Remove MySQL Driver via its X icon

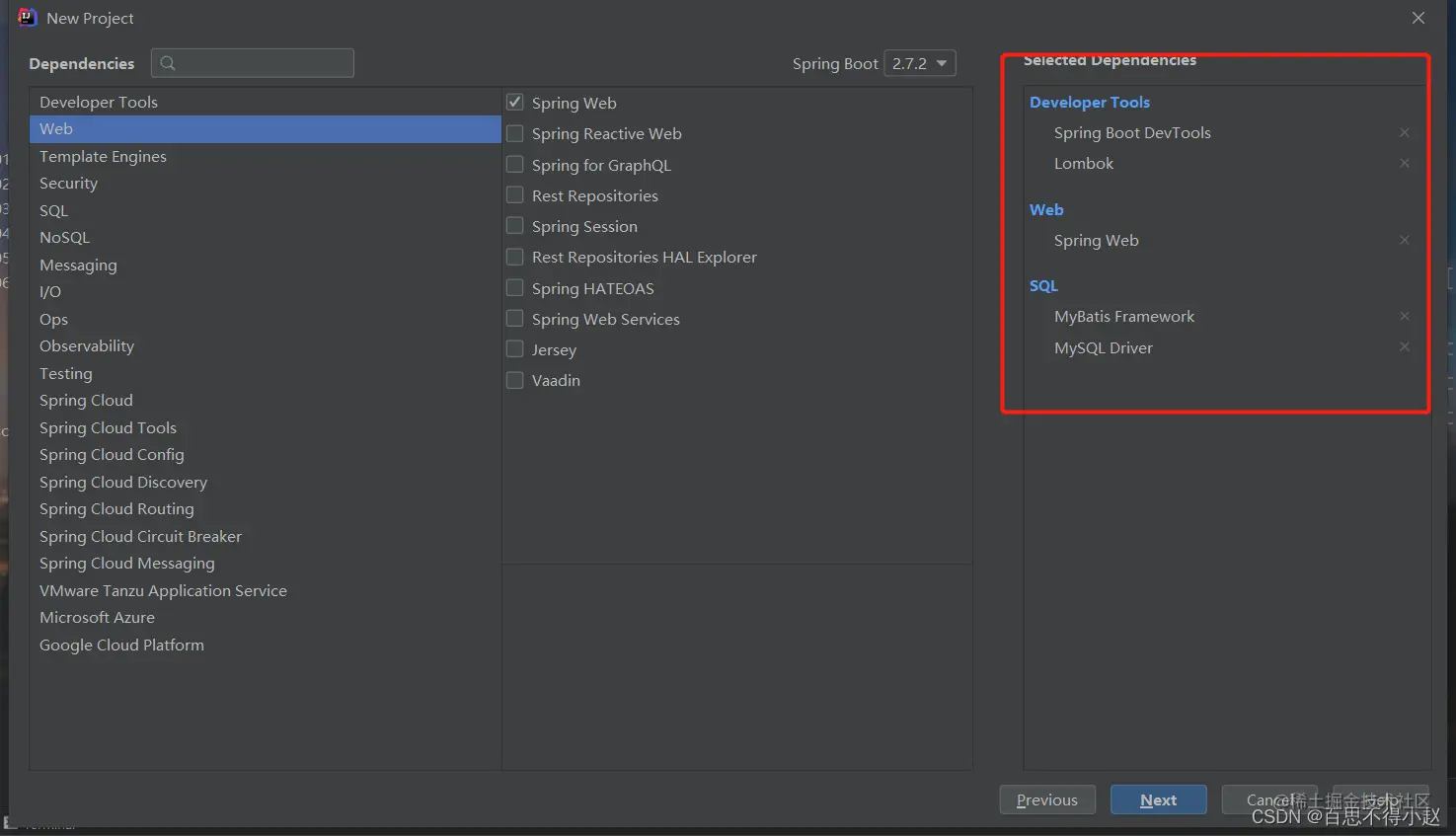(1404, 346)
